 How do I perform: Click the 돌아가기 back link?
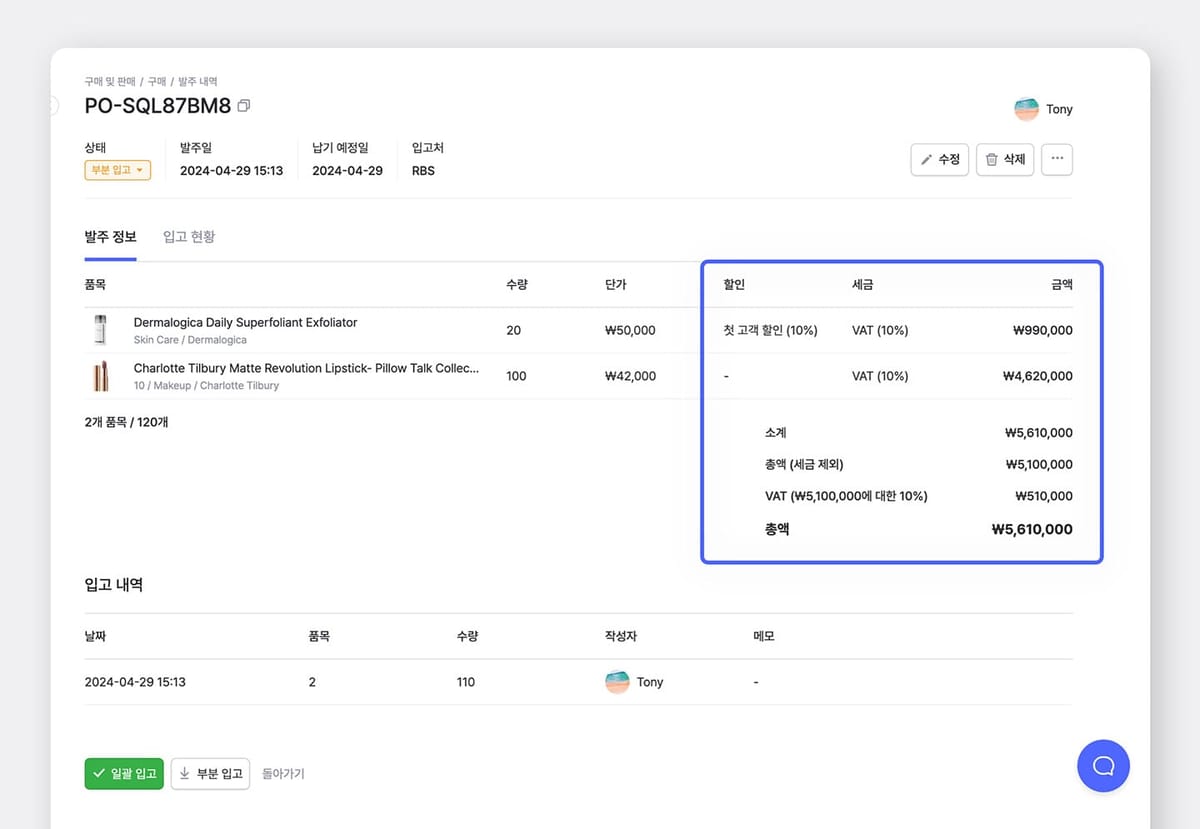click(283, 773)
